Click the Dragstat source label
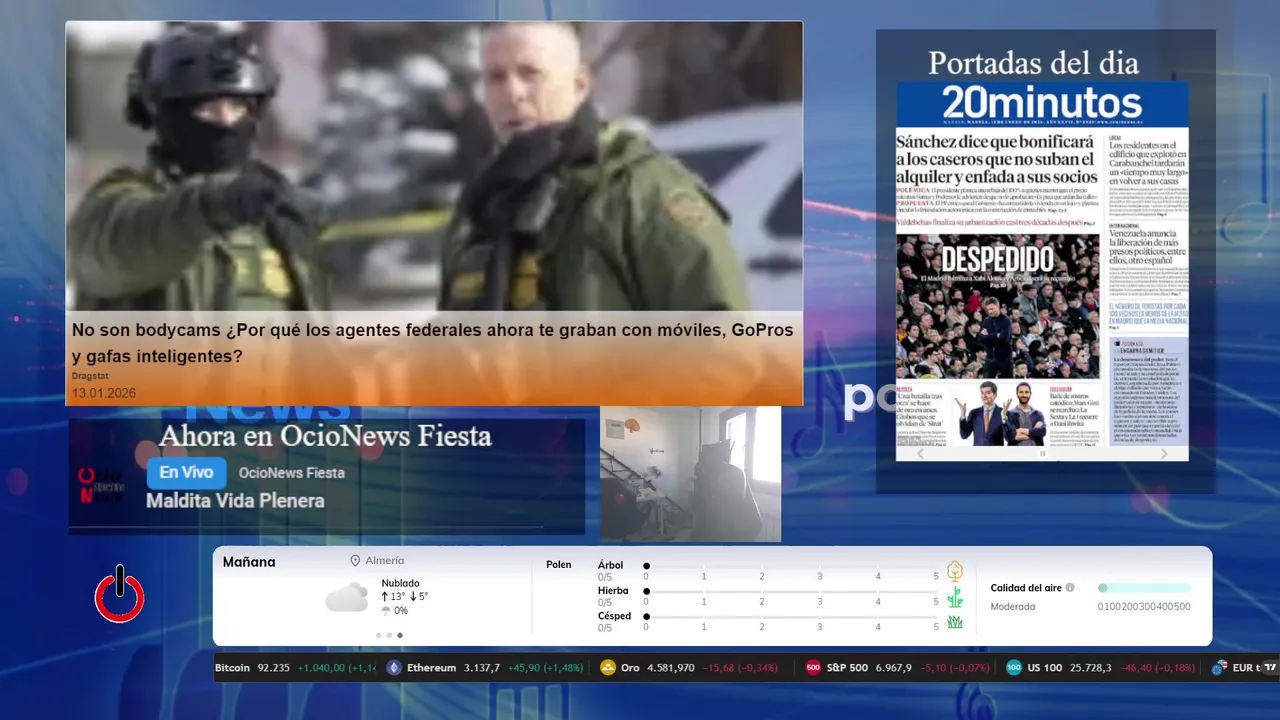Screen dimensions: 1280x720 (x=90, y=375)
